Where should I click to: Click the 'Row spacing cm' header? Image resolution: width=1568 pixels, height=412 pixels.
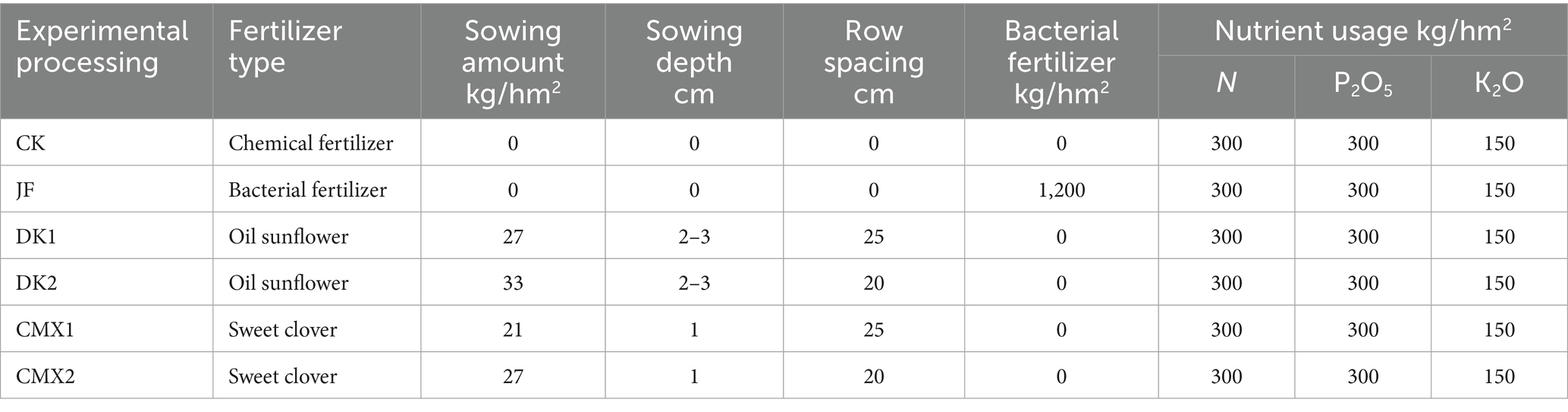(873, 62)
